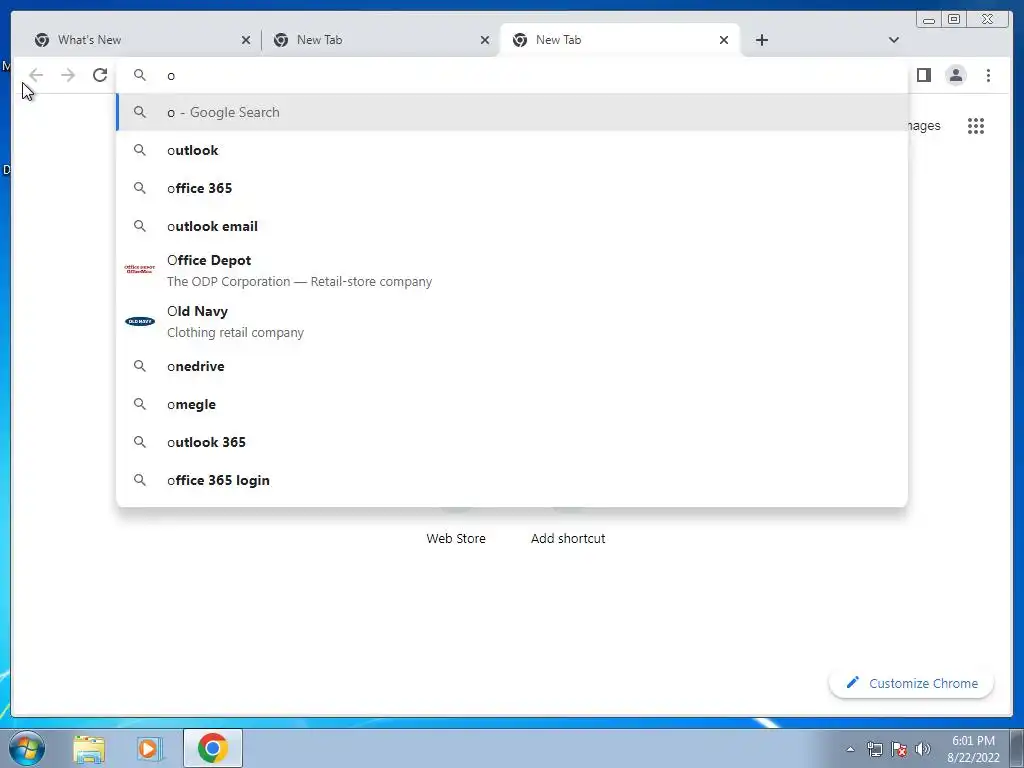Image resolution: width=1024 pixels, height=768 pixels.
Task: Click the Chrome taskbar icon
Action: coord(212,748)
